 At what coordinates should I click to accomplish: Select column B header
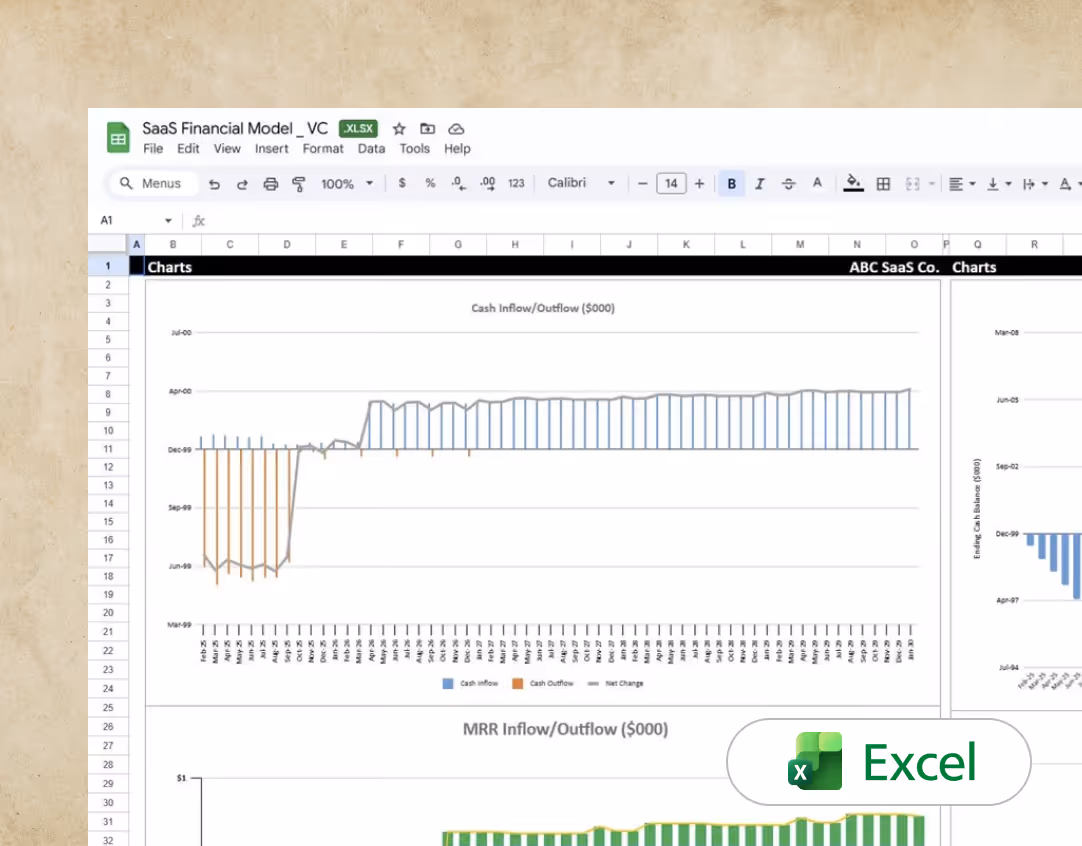tap(173, 244)
